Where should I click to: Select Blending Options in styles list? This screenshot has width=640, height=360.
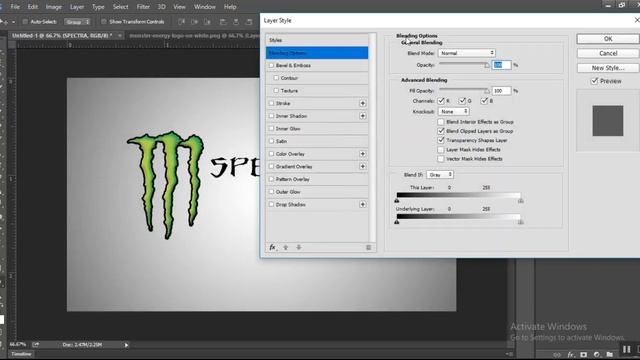[317, 53]
